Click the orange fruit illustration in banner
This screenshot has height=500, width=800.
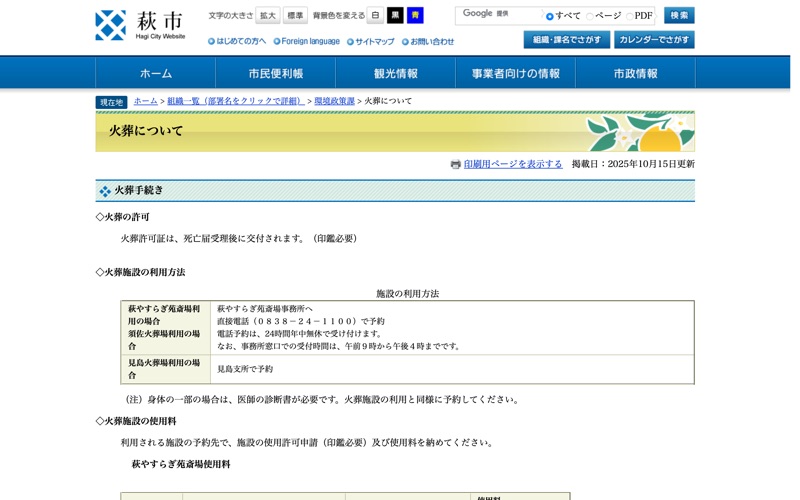pyautogui.click(x=660, y=139)
